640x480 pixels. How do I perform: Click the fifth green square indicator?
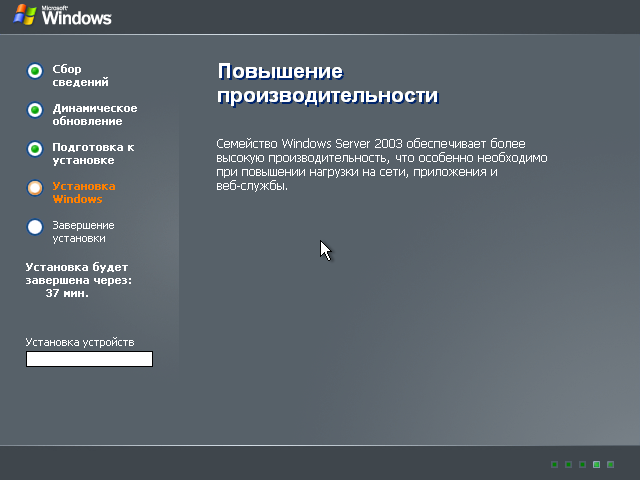pos(611,464)
